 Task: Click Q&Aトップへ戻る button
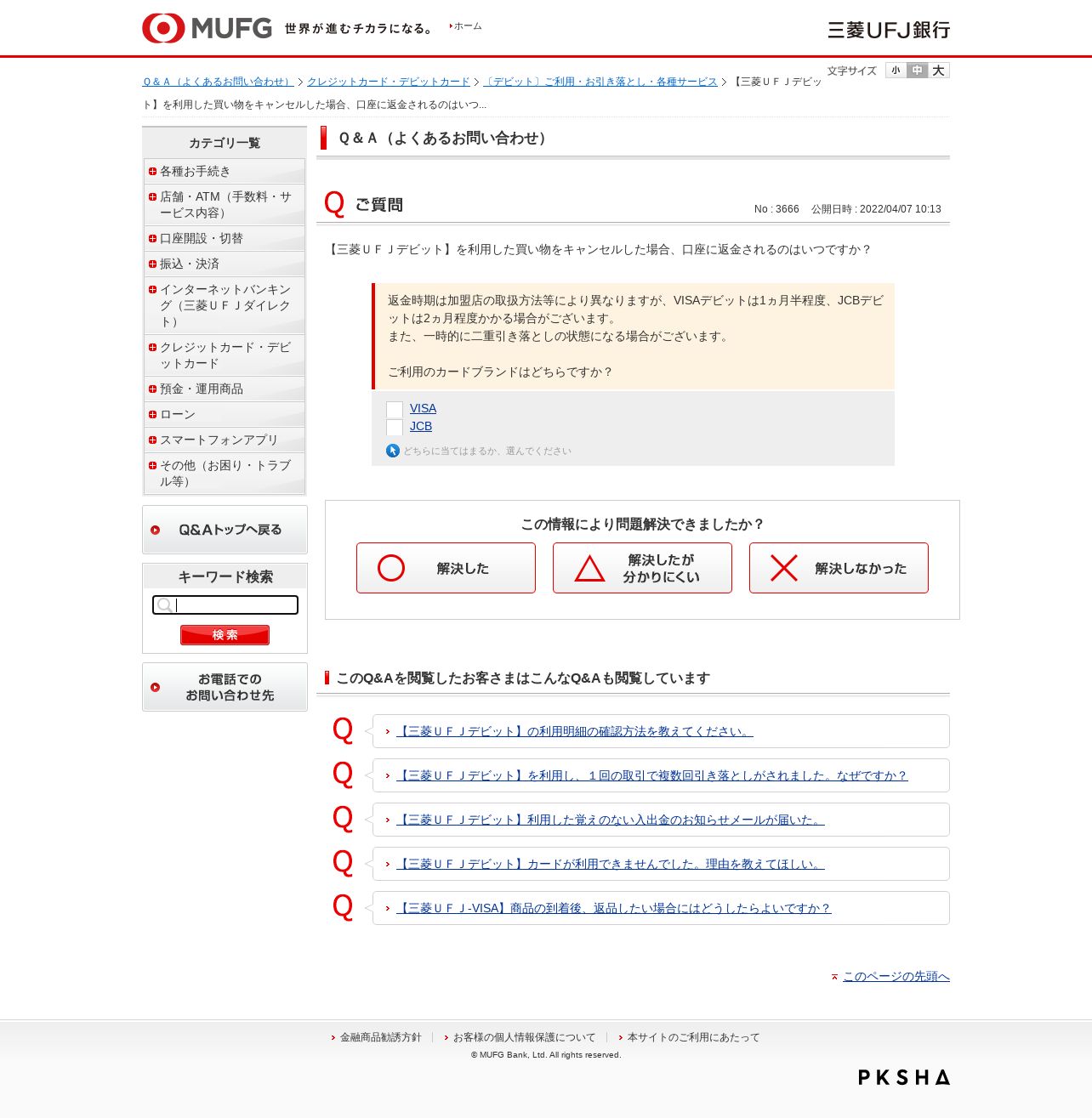pyautogui.click(x=225, y=530)
